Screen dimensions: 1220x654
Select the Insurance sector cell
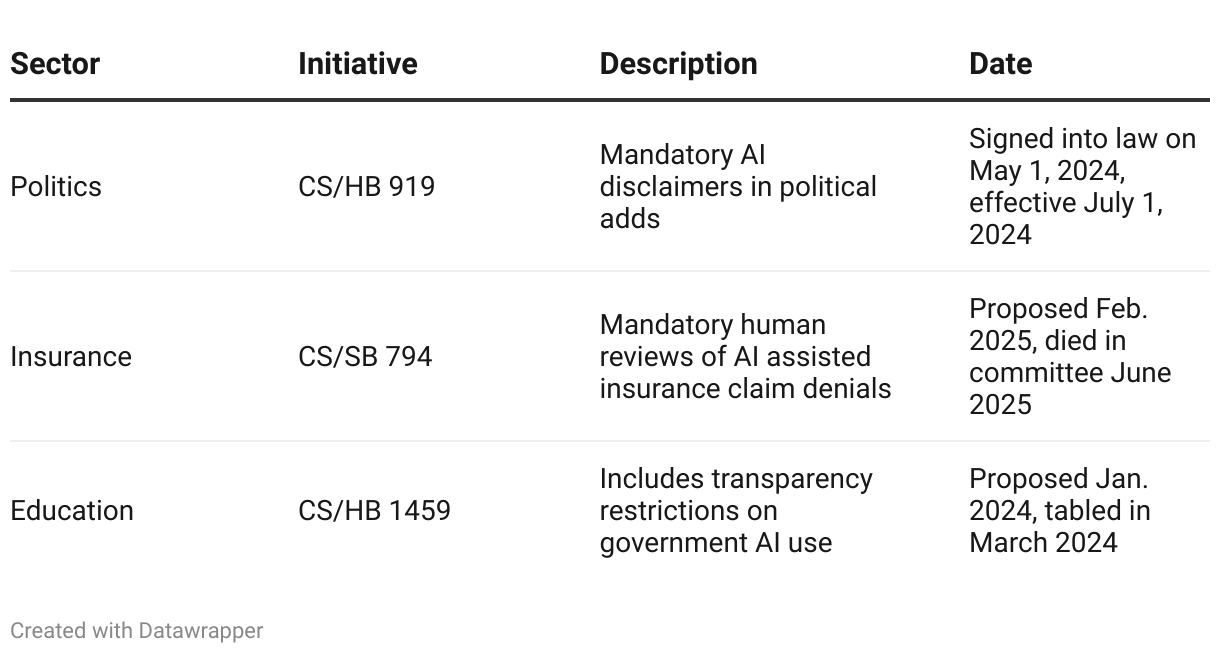(71, 357)
